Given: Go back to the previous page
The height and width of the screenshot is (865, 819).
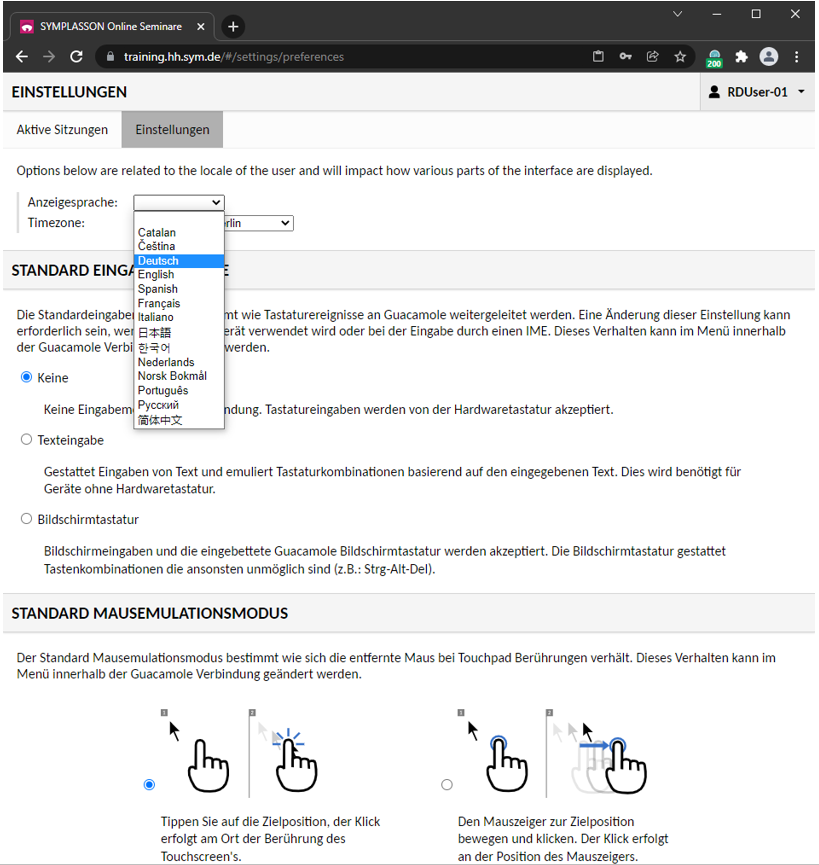Looking at the screenshot, I should point(22,56).
